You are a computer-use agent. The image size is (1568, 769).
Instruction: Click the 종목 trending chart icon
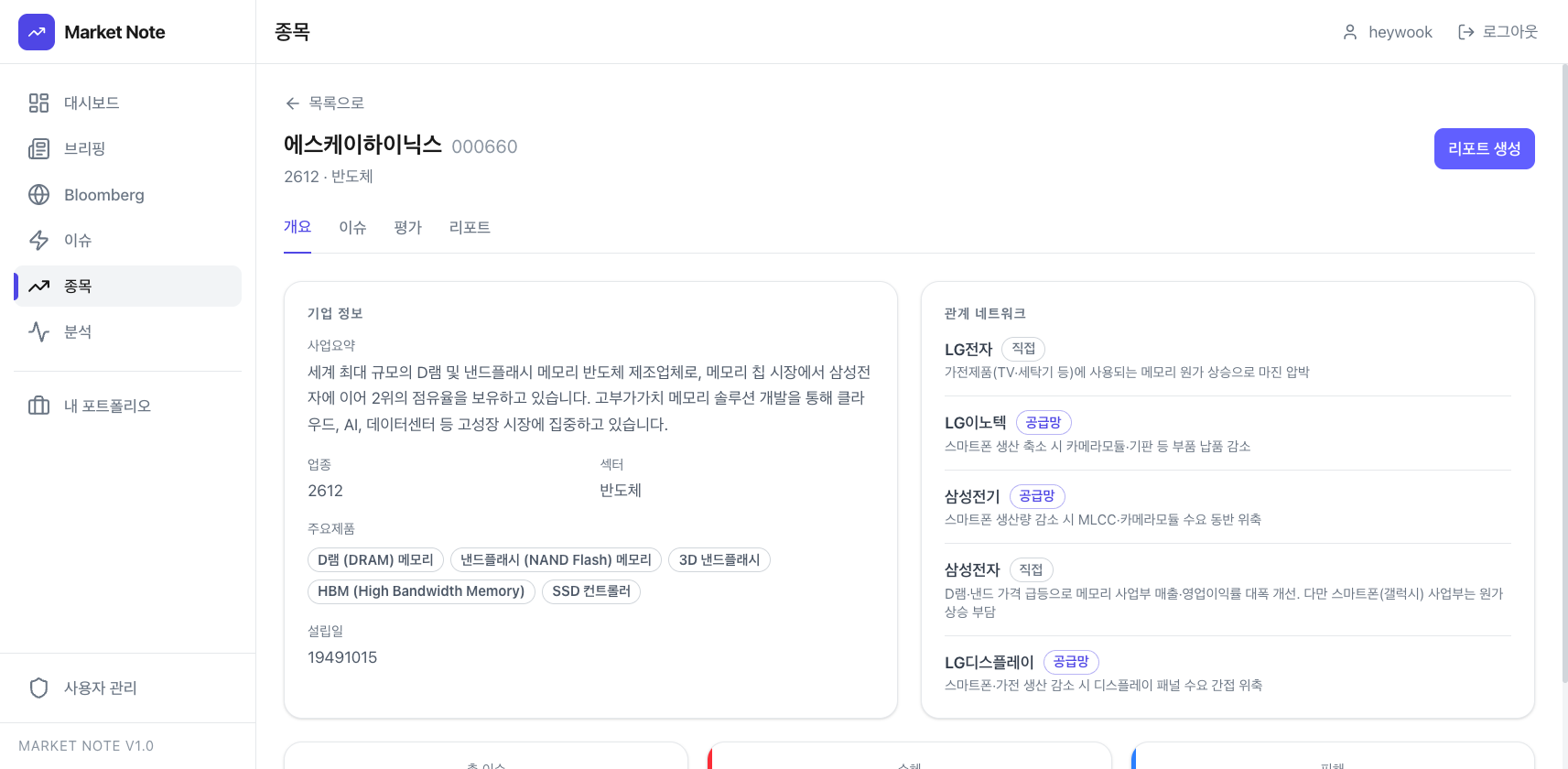pyautogui.click(x=38, y=286)
